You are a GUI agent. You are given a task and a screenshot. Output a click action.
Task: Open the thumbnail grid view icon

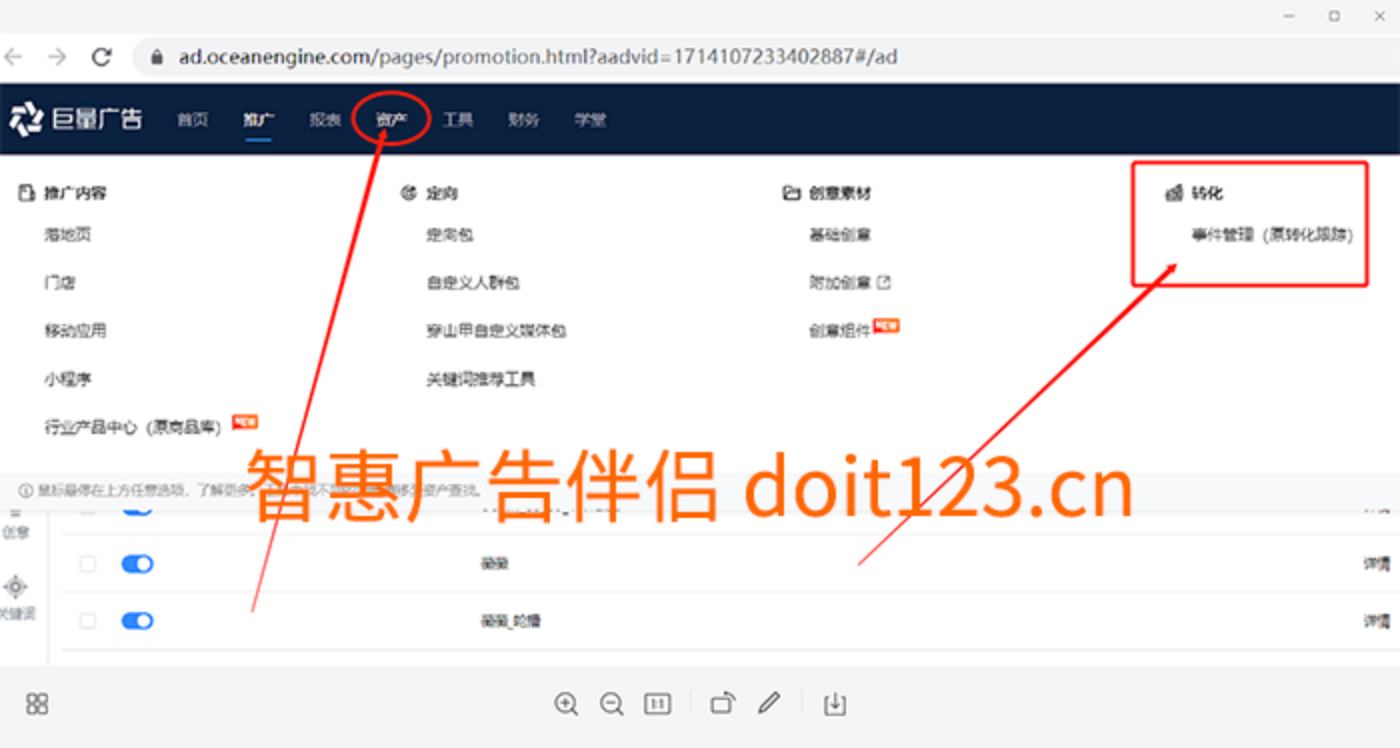(x=37, y=704)
